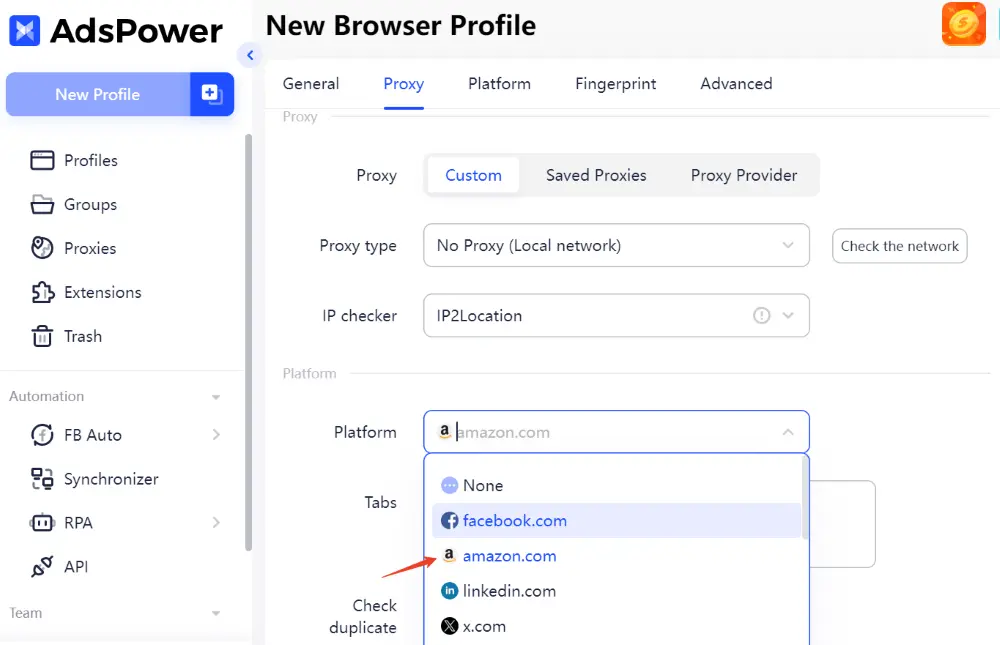Click the Platform search input field
1000x645 pixels.
pyautogui.click(x=616, y=432)
